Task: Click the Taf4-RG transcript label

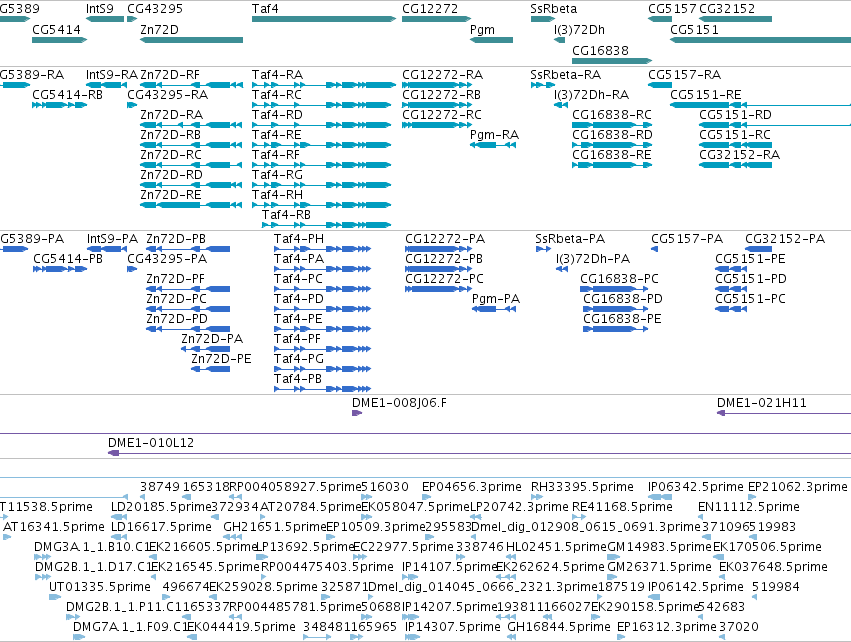Action: 277,175
